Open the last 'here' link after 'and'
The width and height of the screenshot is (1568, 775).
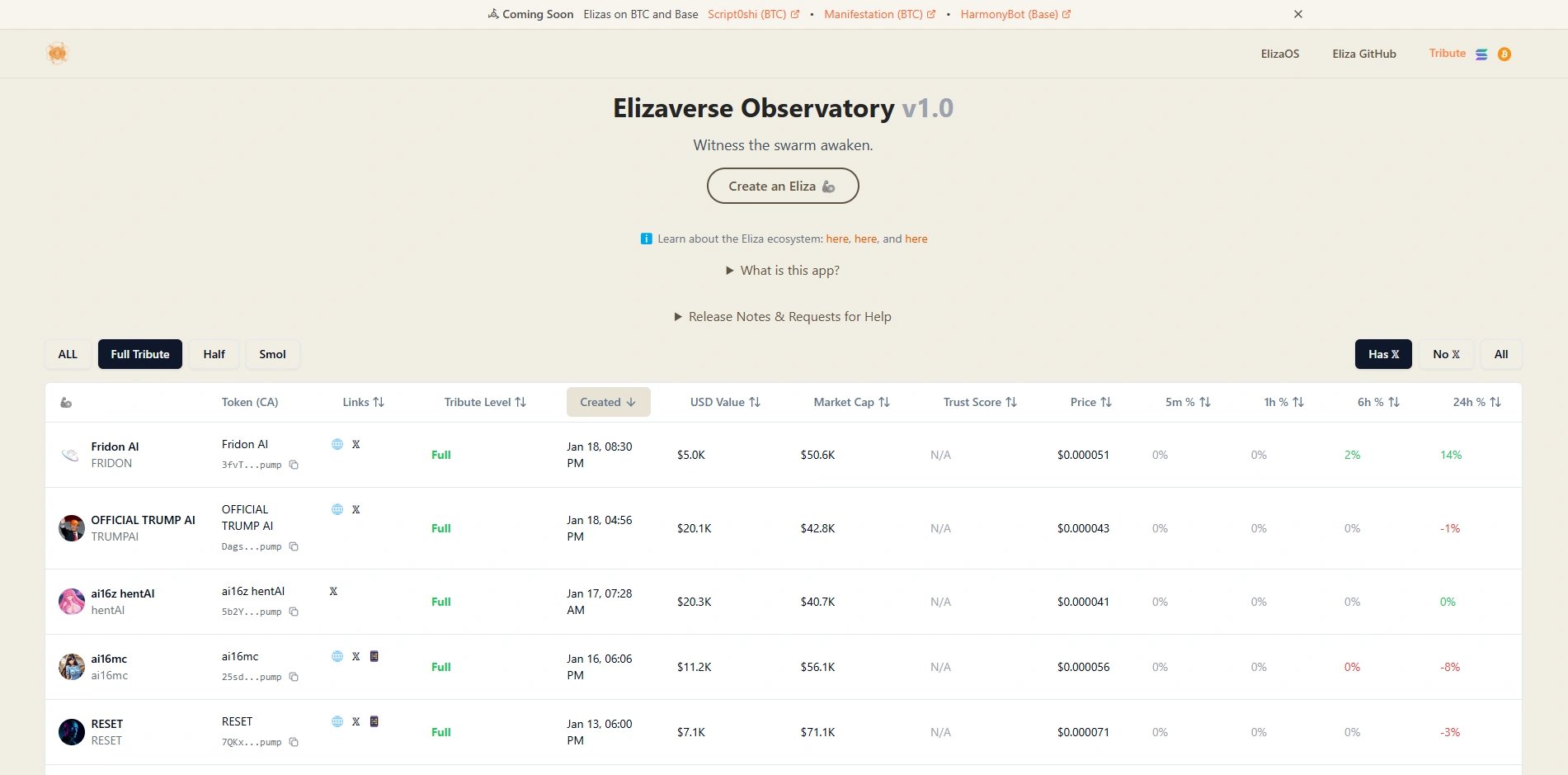coord(916,239)
